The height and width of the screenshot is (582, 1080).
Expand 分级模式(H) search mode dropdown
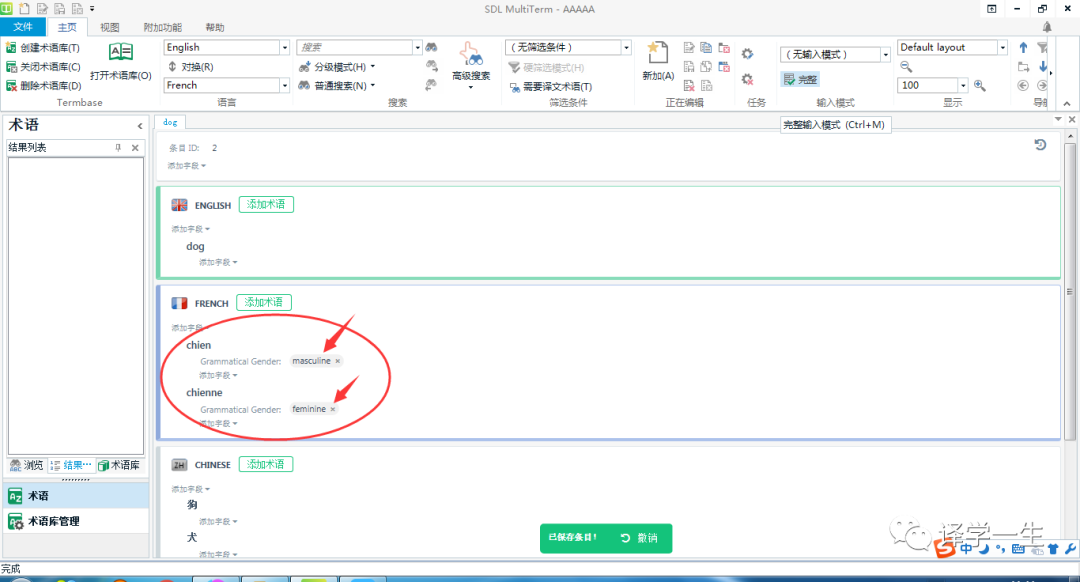pos(373,67)
